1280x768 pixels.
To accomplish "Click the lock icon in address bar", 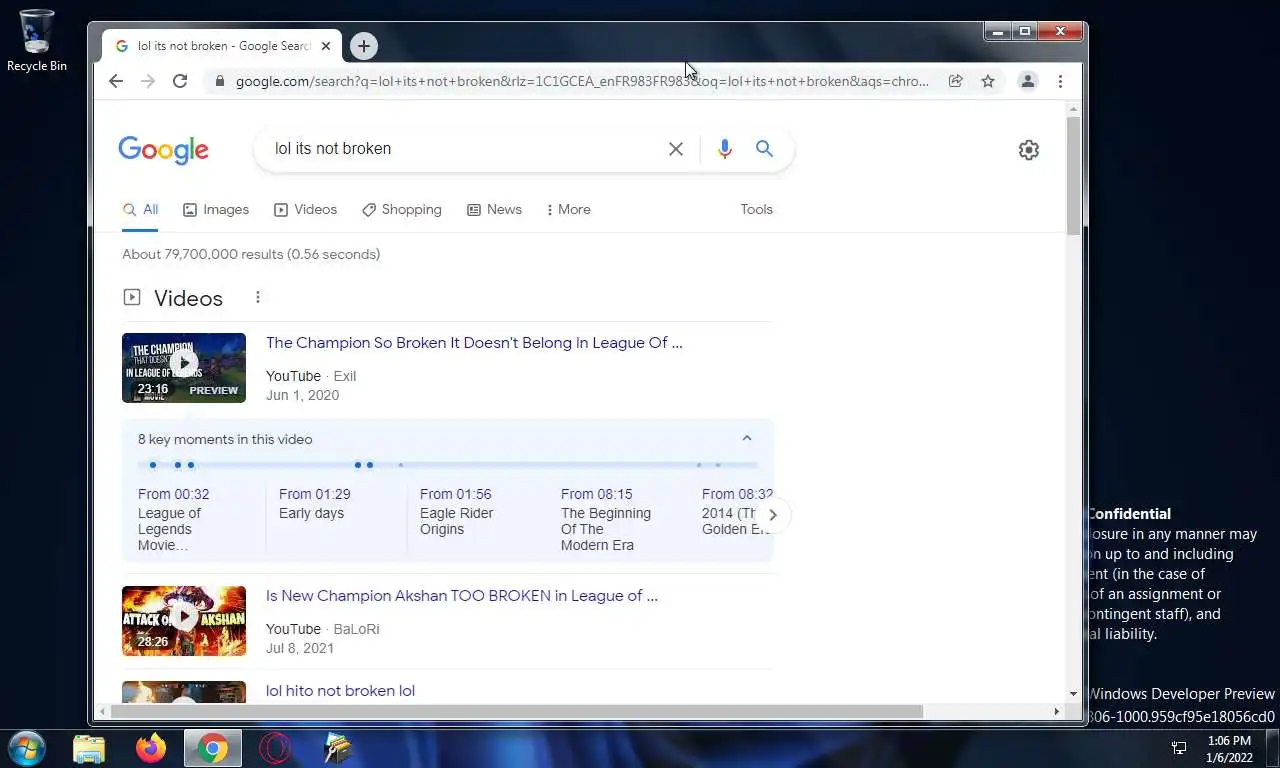I will pyautogui.click(x=220, y=81).
